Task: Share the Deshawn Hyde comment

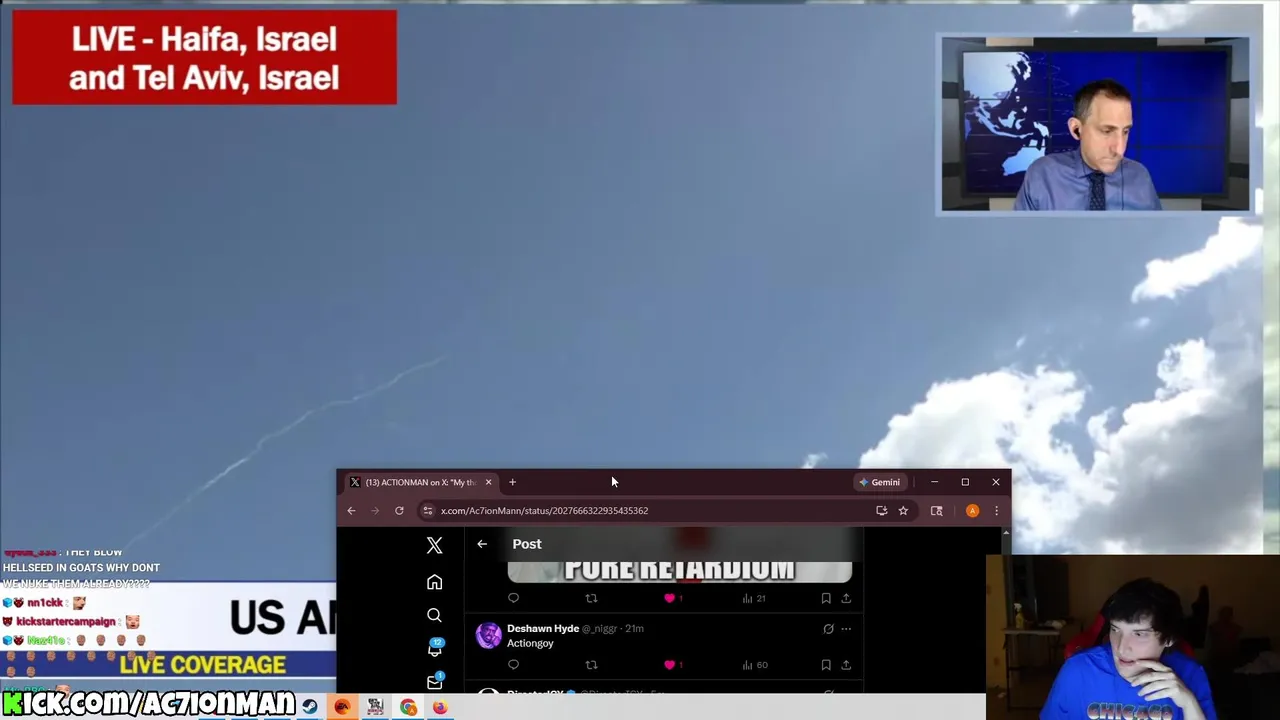Action: coord(846,665)
